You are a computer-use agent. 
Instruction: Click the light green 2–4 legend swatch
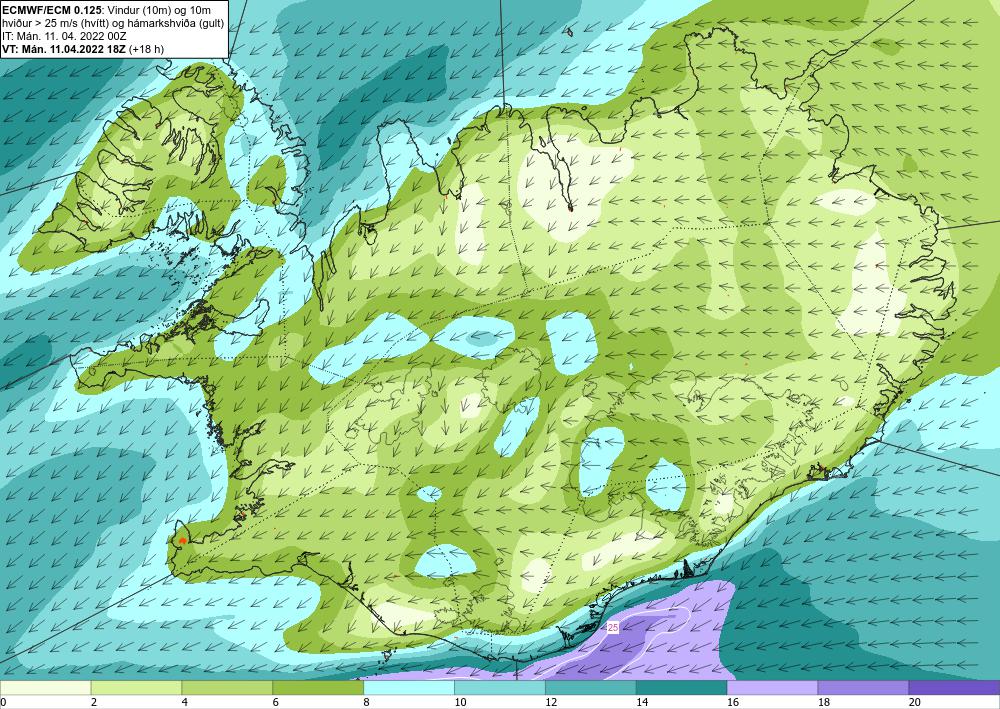pos(136,687)
